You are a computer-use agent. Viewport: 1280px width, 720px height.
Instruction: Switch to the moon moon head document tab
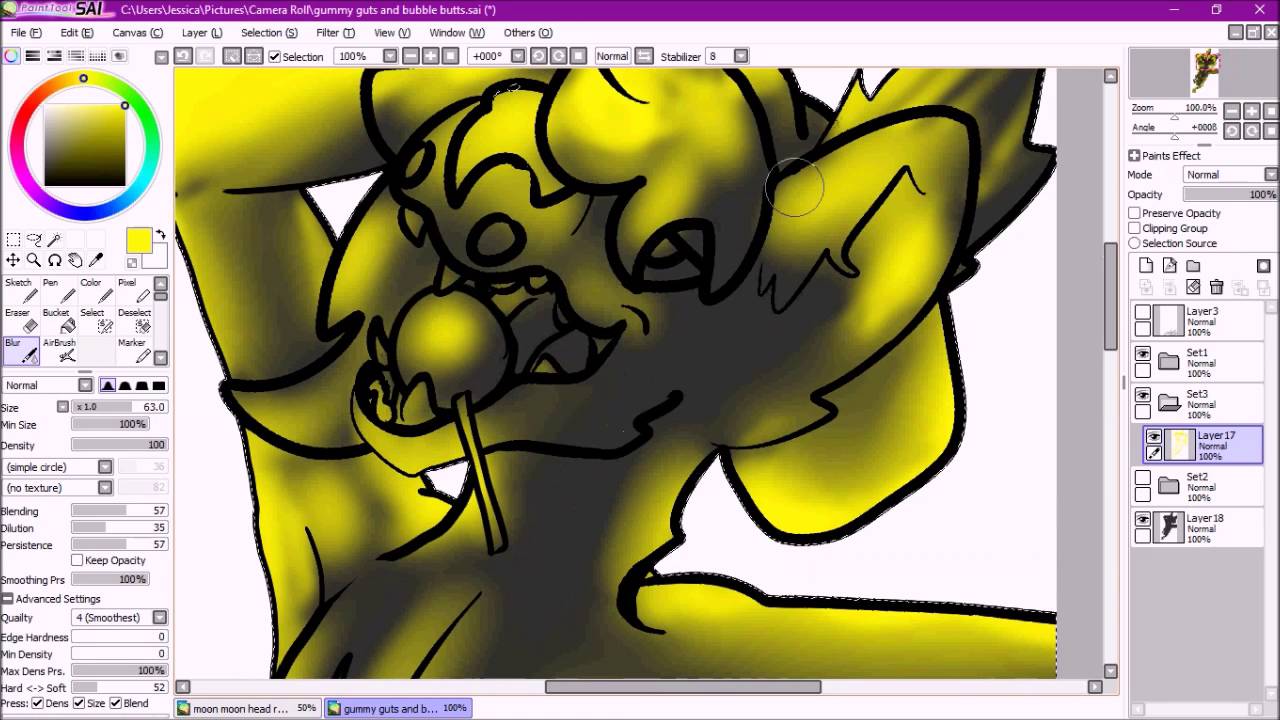point(248,708)
